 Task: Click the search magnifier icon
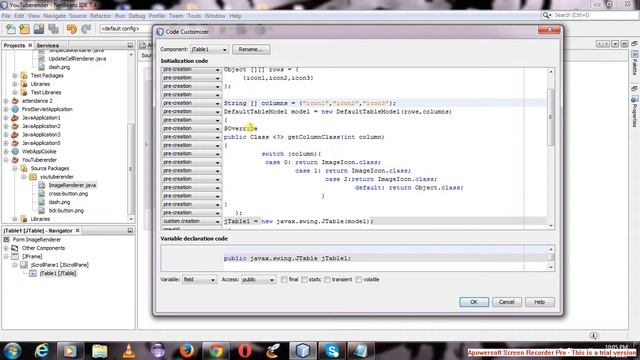click(547, 15)
